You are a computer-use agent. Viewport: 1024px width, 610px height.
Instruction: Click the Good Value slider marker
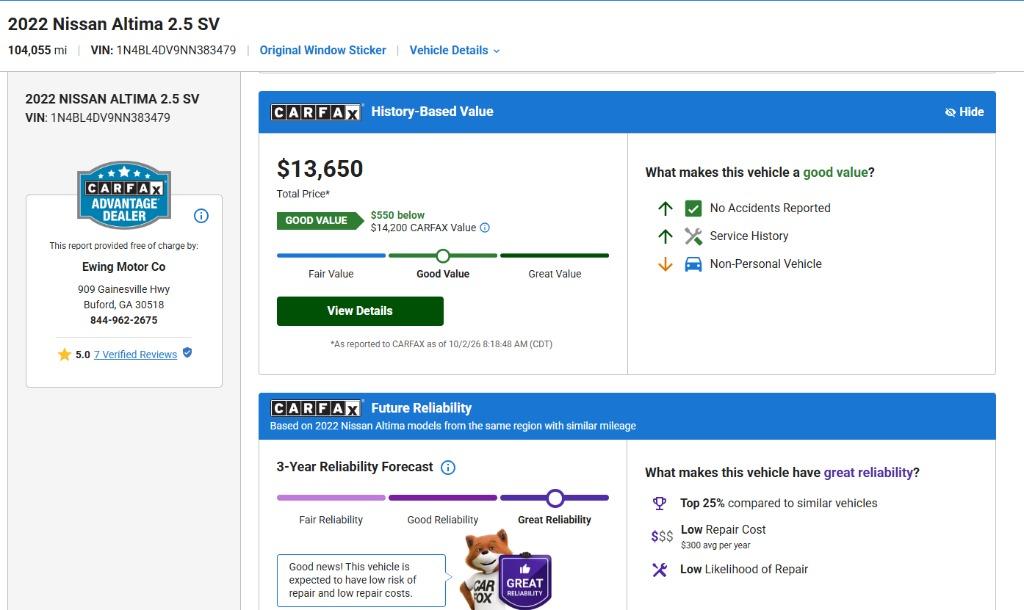coord(443,255)
